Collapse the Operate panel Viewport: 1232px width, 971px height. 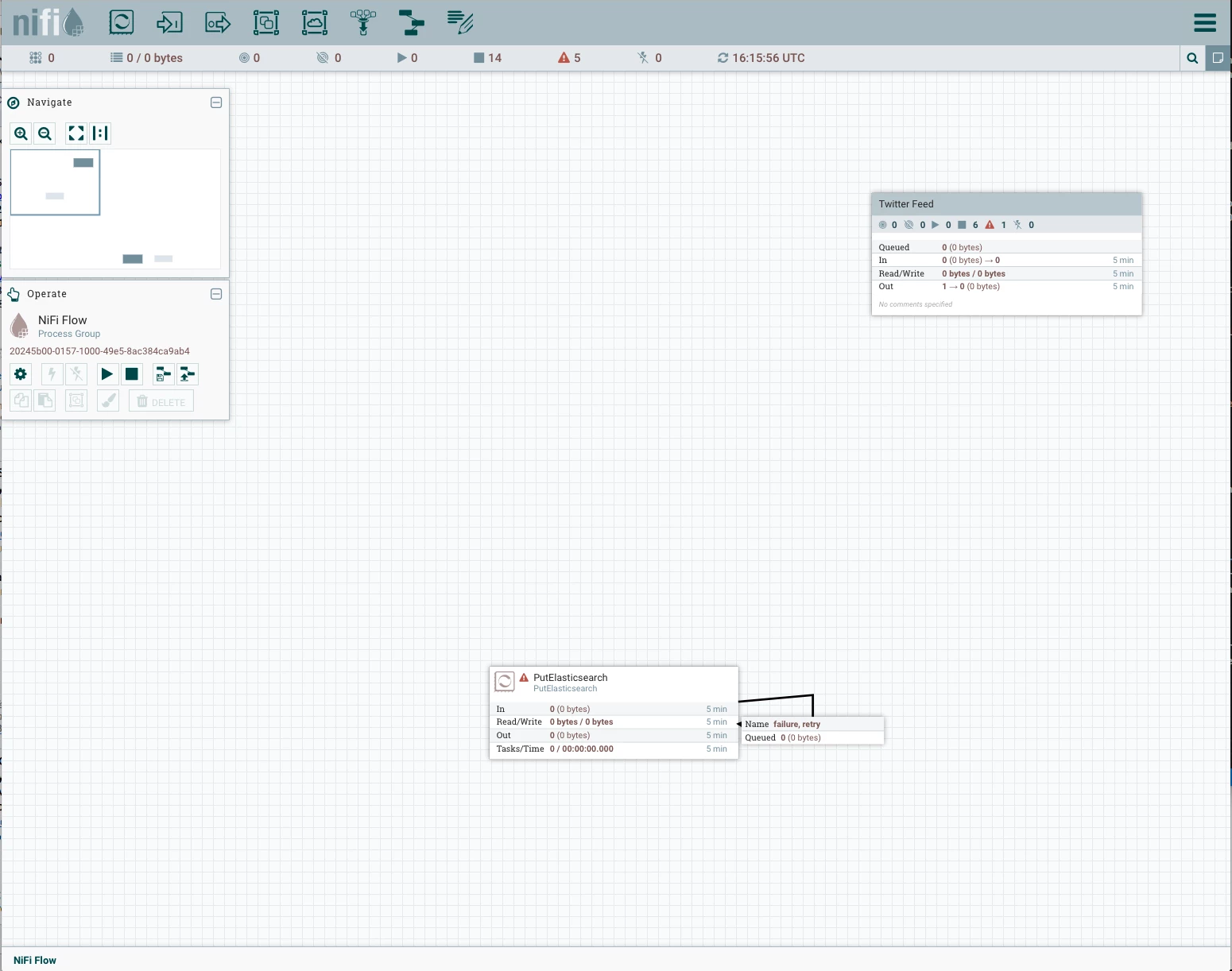(216, 294)
